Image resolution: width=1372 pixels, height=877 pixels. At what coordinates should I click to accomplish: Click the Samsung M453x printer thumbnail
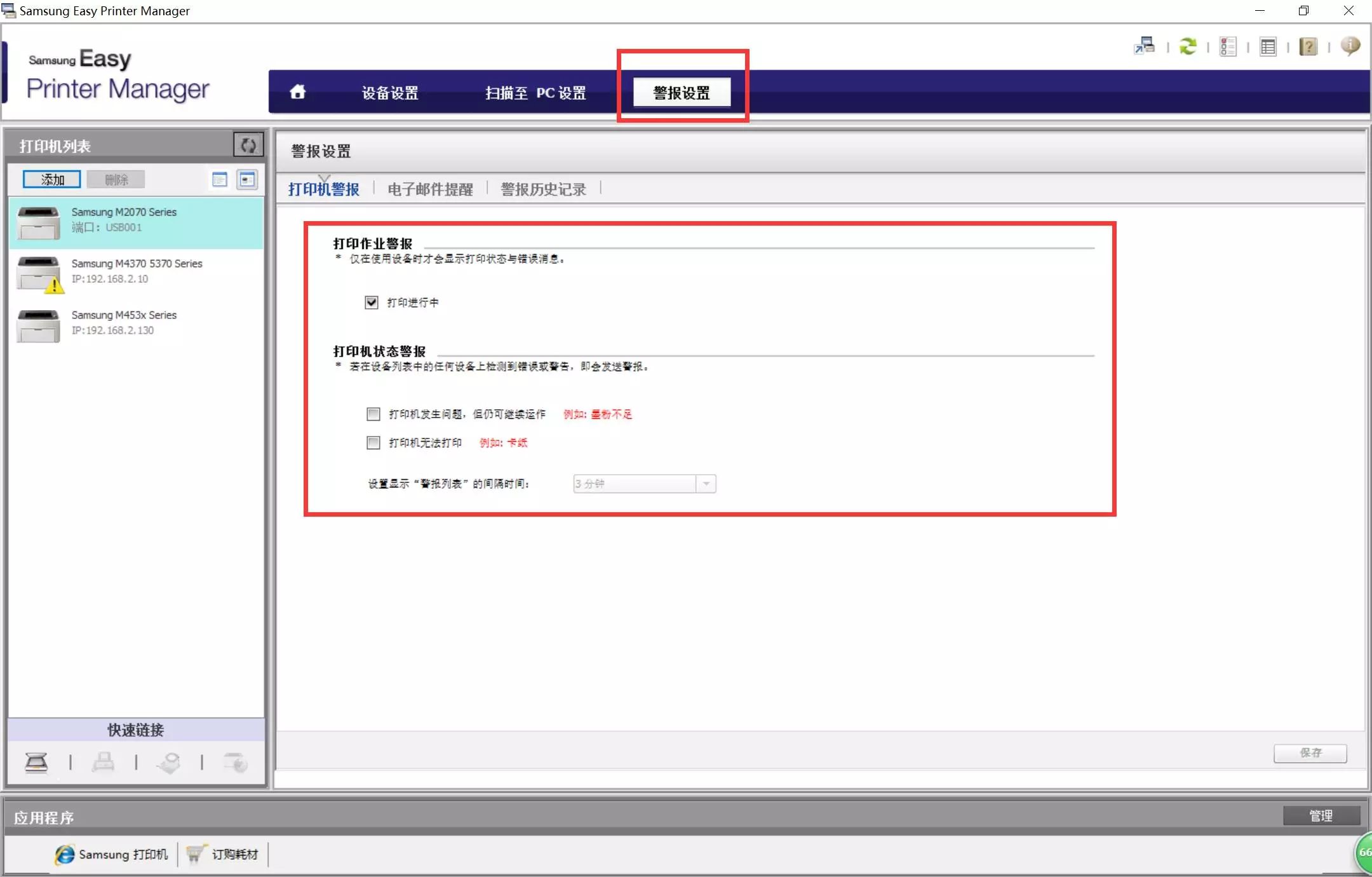38,325
